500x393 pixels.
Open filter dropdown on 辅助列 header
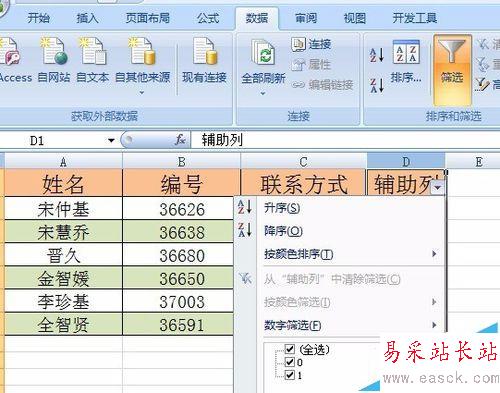(437, 188)
